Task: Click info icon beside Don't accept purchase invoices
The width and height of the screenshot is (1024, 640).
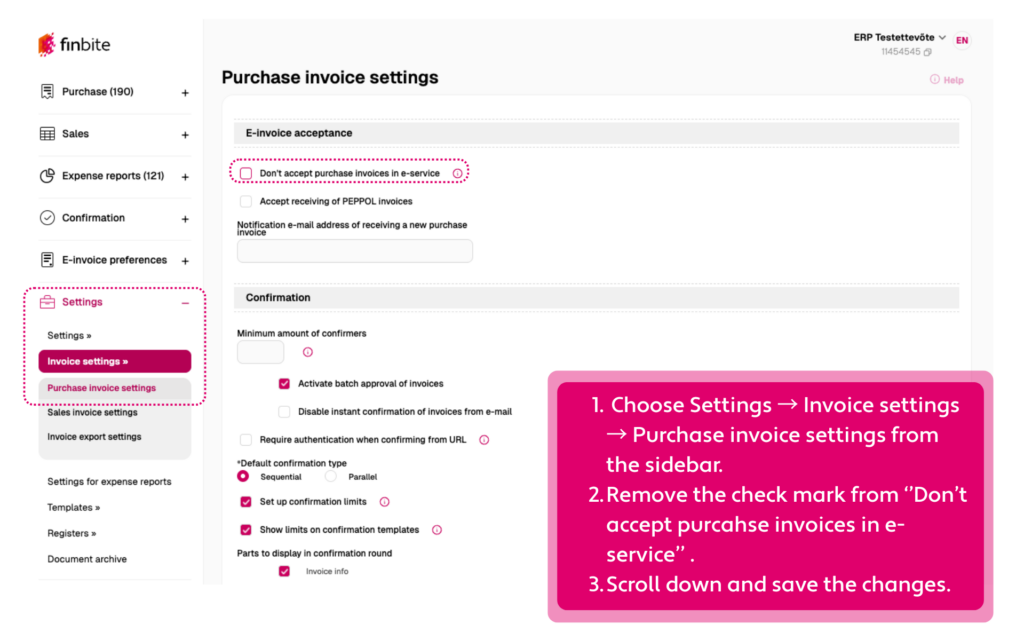Action: click(x=458, y=174)
